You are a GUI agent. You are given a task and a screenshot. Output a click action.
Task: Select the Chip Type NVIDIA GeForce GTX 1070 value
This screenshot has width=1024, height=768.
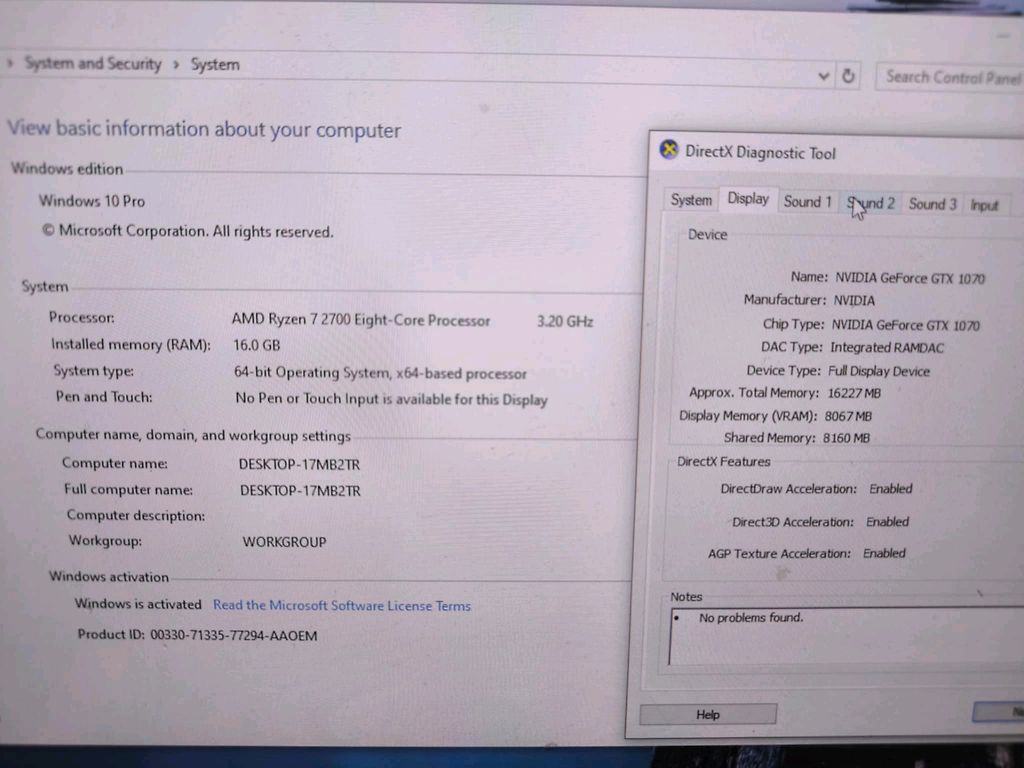pyautogui.click(x=905, y=325)
